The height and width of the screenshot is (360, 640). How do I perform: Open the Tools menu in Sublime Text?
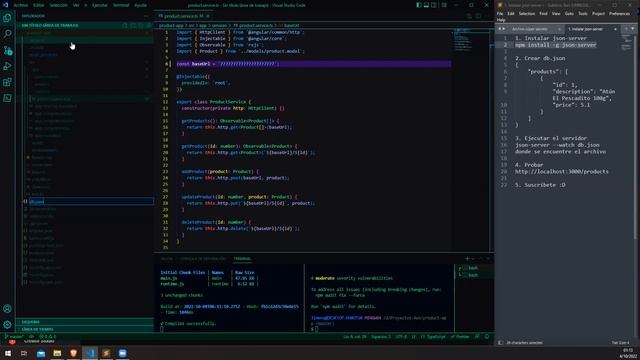[582, 13]
